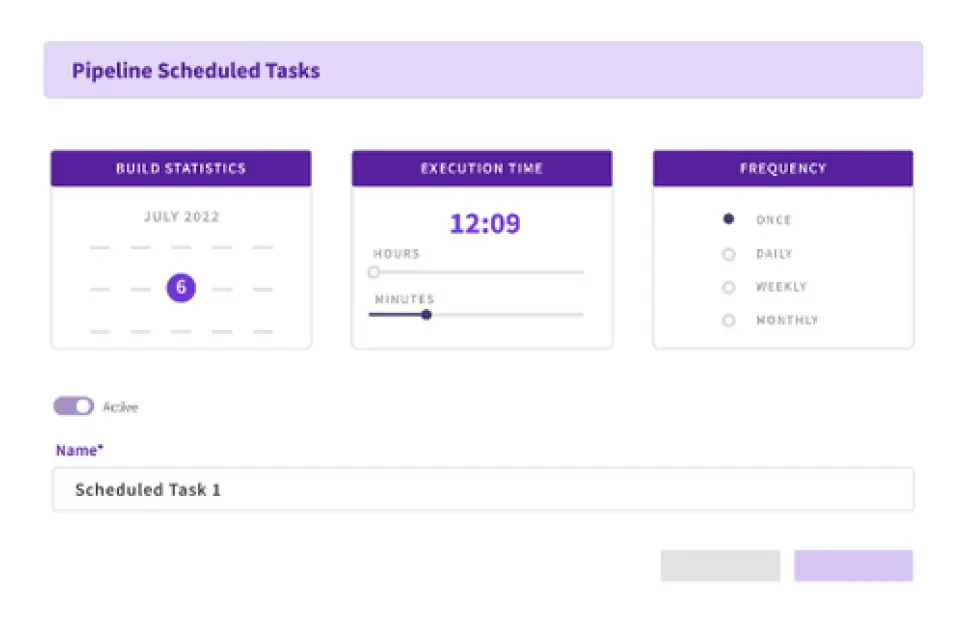The width and height of the screenshot is (965, 633).
Task: Click the Execution Time panel header
Action: click(x=482, y=168)
